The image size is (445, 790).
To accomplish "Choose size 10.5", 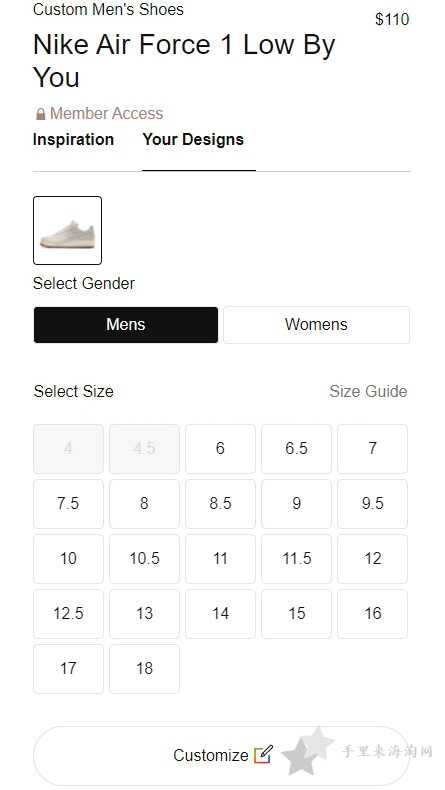I will tap(144, 558).
